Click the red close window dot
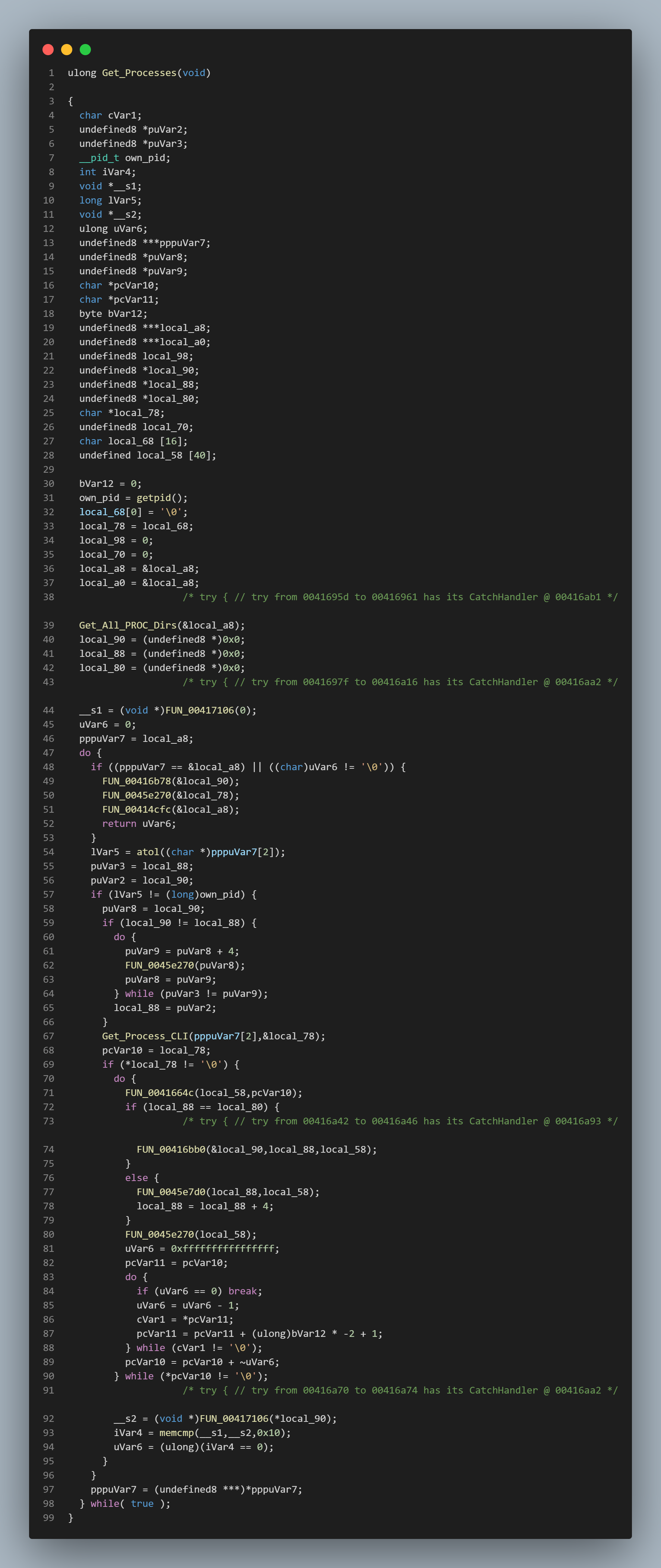The image size is (661, 1568). point(48,49)
